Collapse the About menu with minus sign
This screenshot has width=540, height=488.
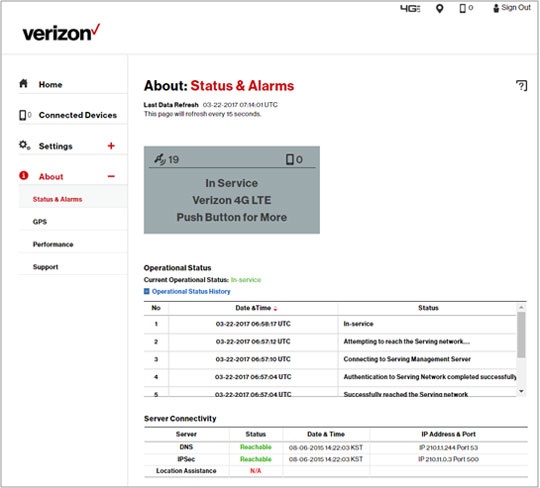click(111, 176)
